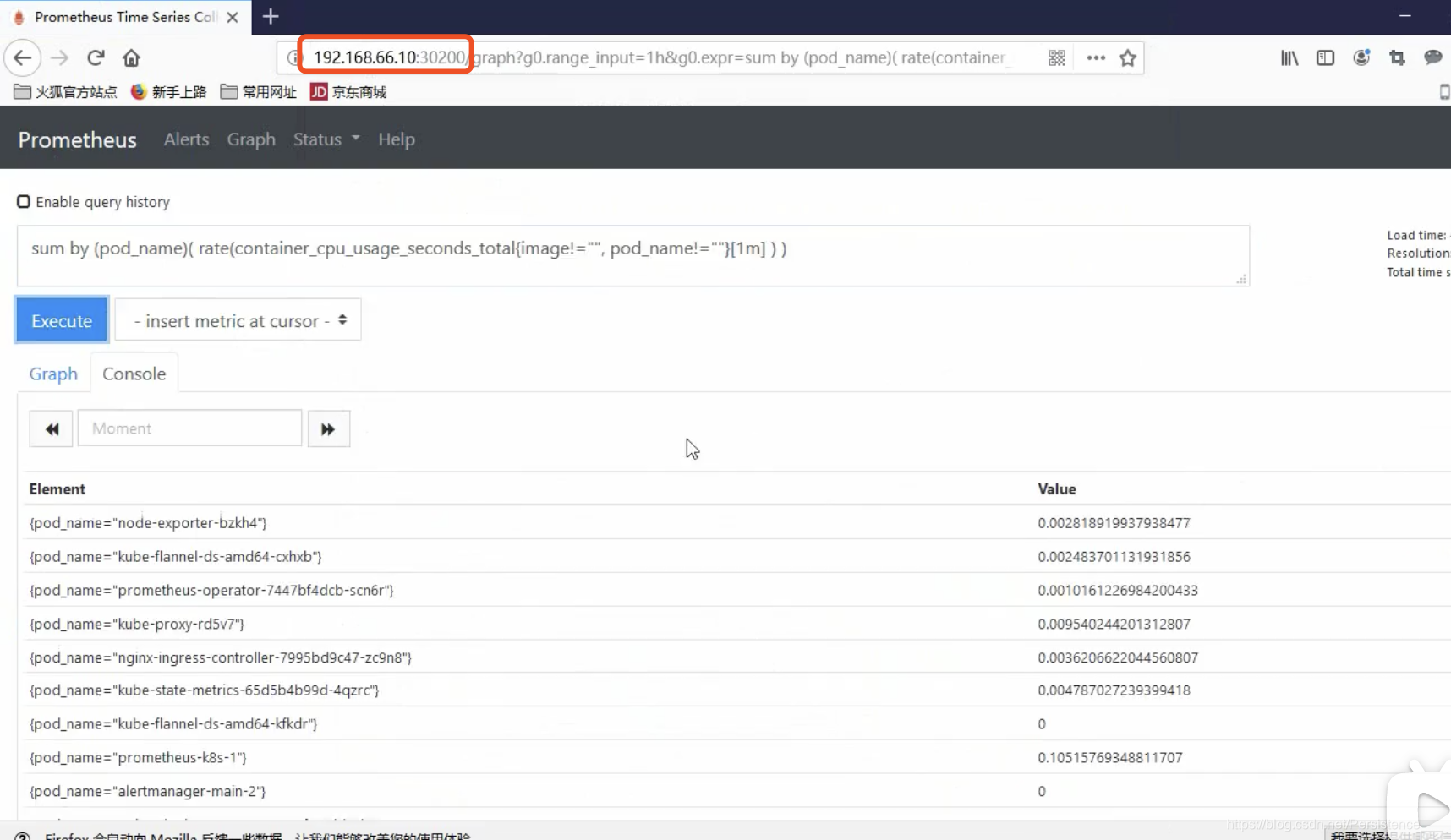Open the browser home page

(x=131, y=58)
